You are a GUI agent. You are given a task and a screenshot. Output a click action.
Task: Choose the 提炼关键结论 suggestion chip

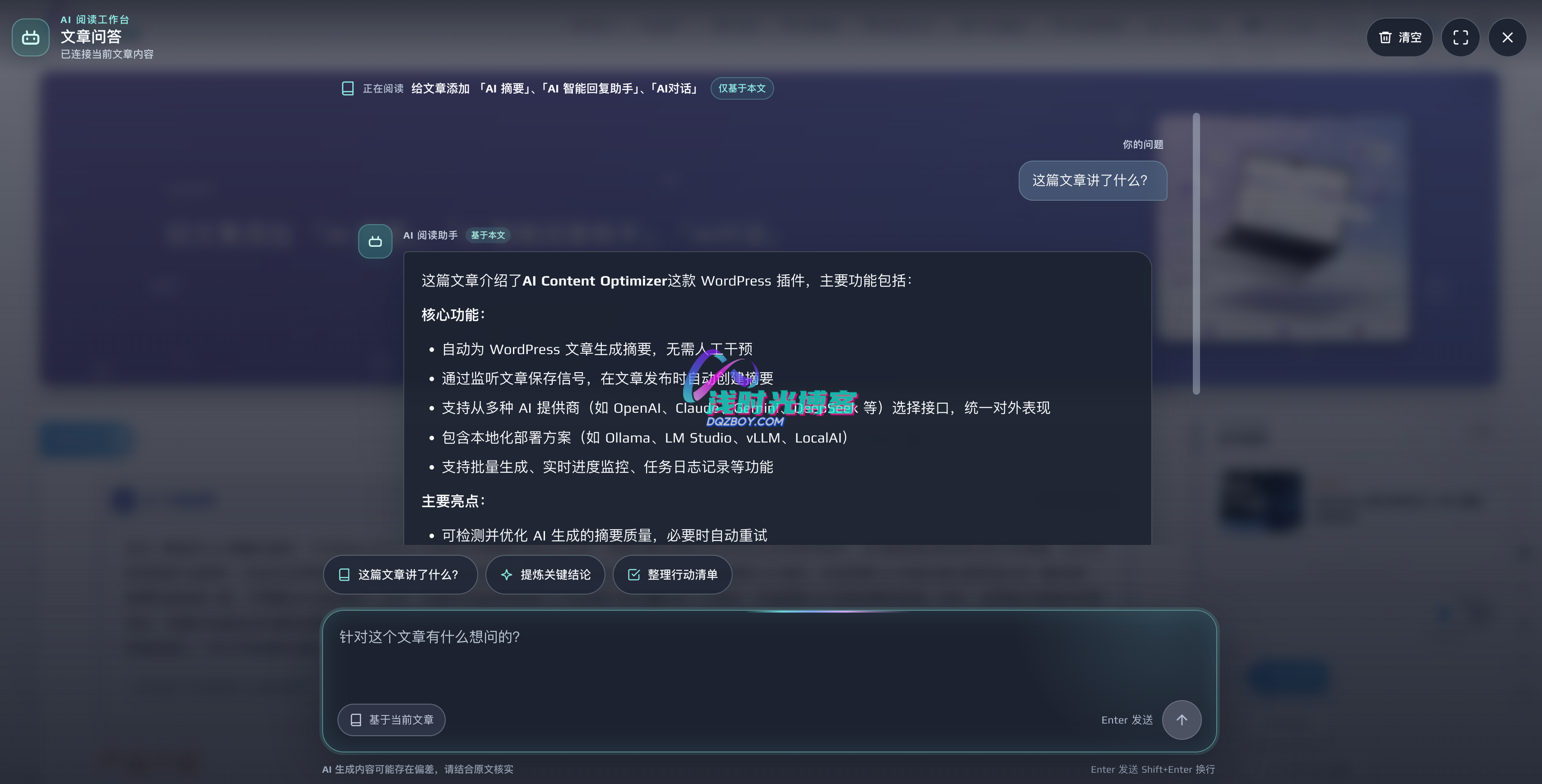545,575
